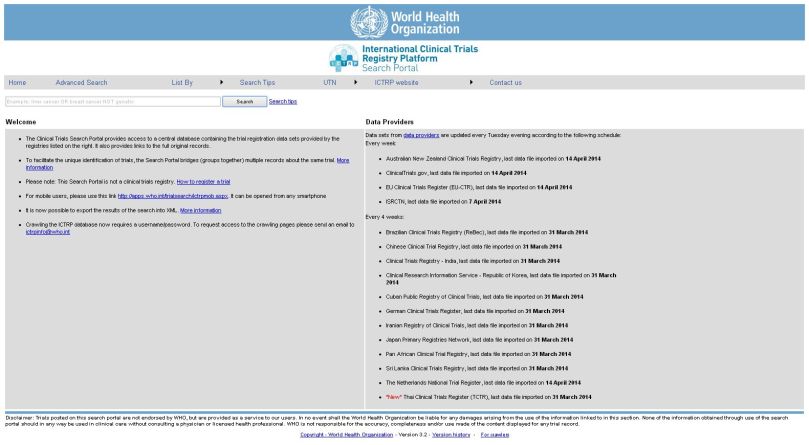This screenshot has width=809, height=445.
Task: Expand the List By submenu arrow
Action: click(x=221, y=82)
